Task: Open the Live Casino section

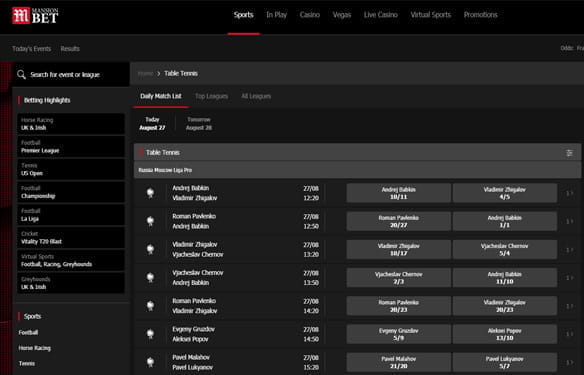Action: coord(381,15)
